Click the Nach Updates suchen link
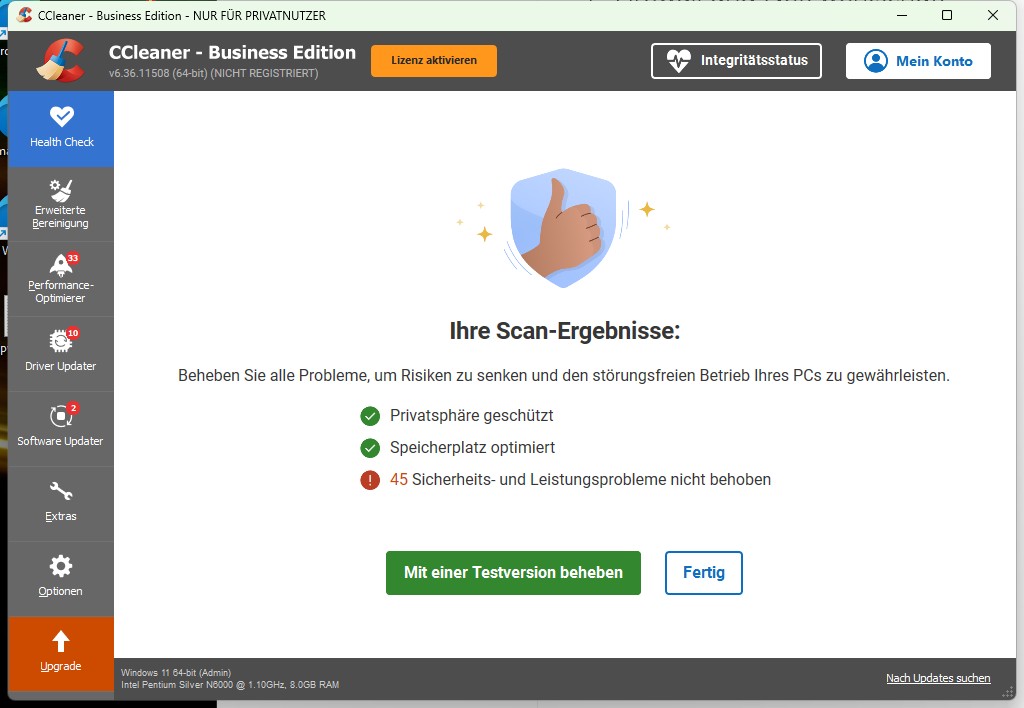The width and height of the screenshot is (1024, 708). coord(938,678)
